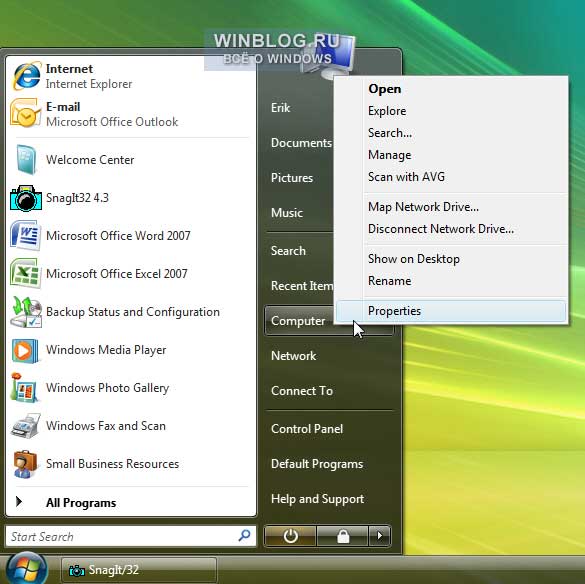Click the Microsoft Office Excel 2007 icon

[x=25, y=273]
